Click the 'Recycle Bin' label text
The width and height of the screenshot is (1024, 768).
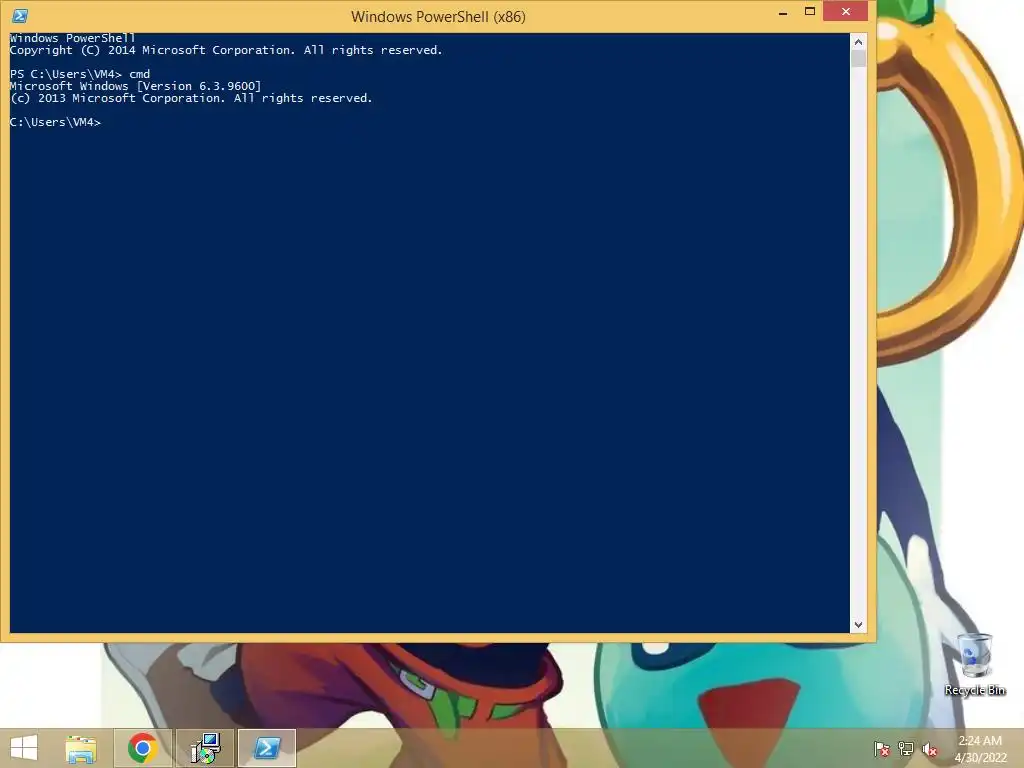coord(975,690)
